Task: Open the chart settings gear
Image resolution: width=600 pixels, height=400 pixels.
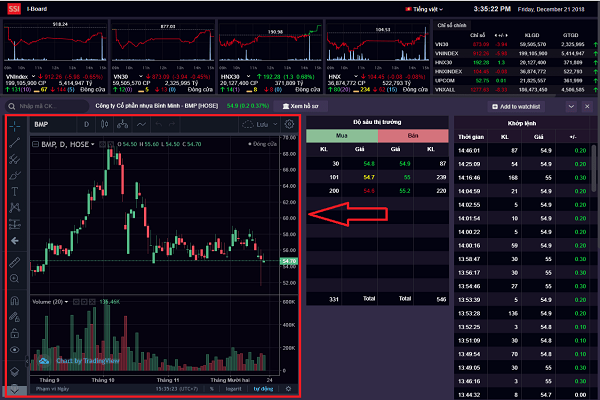Action: coord(290,125)
